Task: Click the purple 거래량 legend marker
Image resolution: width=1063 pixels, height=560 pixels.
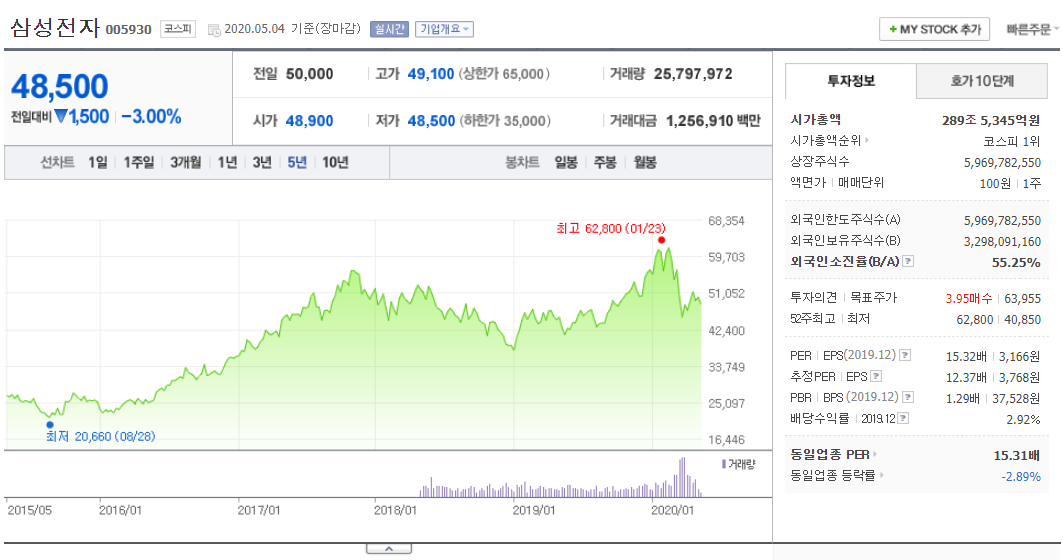Action: pyautogui.click(x=724, y=464)
